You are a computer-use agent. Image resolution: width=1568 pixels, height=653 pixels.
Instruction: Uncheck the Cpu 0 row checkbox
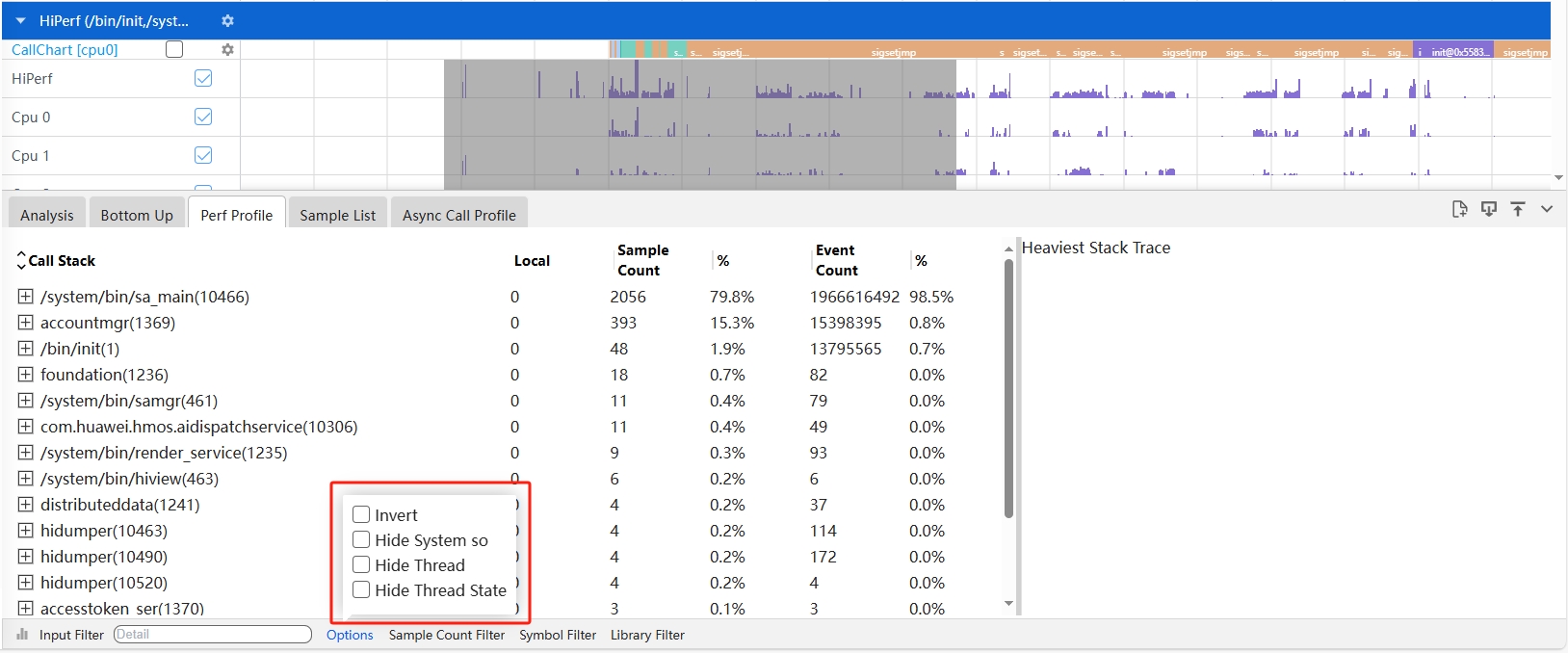coord(203,117)
